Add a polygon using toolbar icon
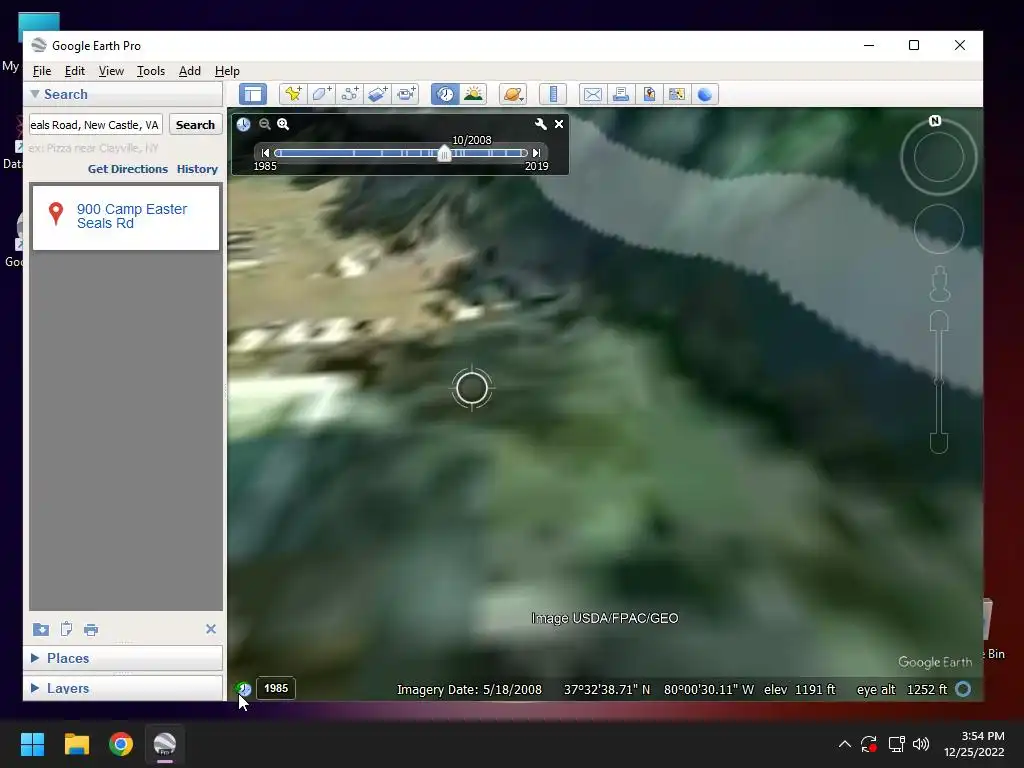The width and height of the screenshot is (1024, 768). click(321, 94)
